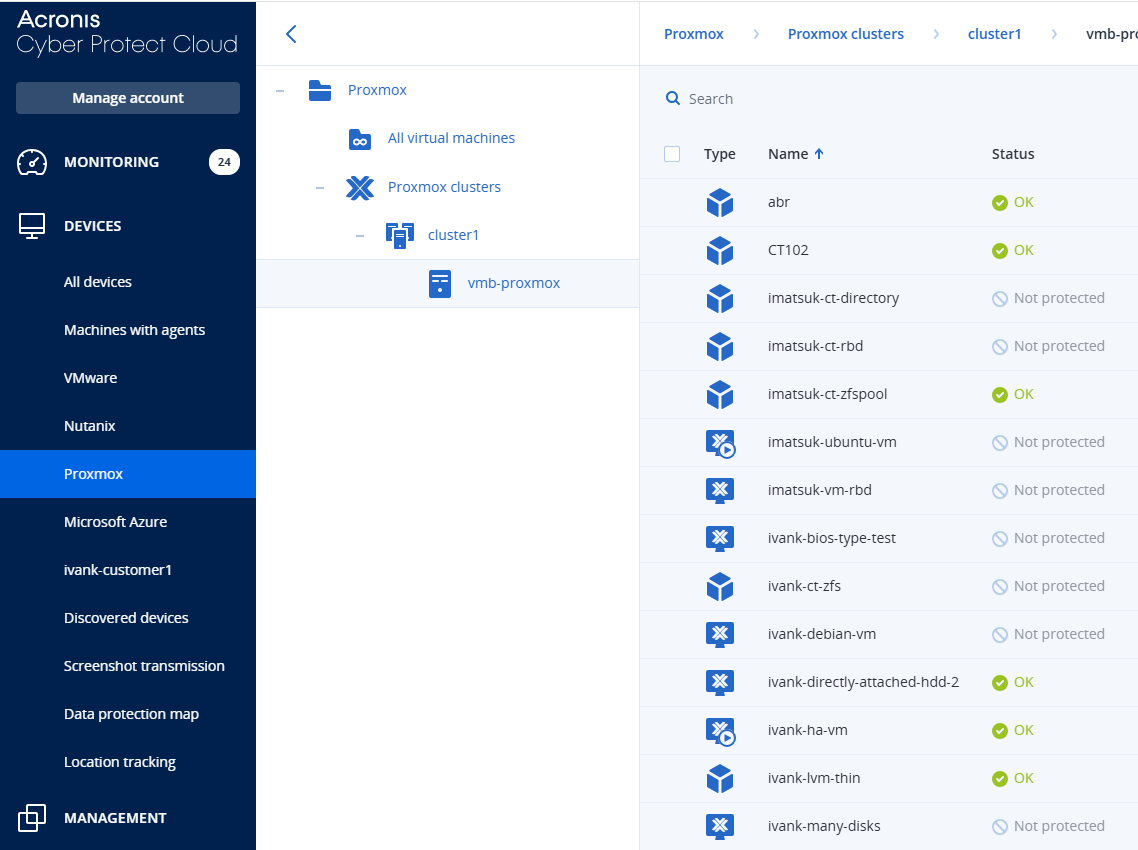Screen dimensions: 1138x850
Task: Open Discovered devices section
Action: pos(126,618)
